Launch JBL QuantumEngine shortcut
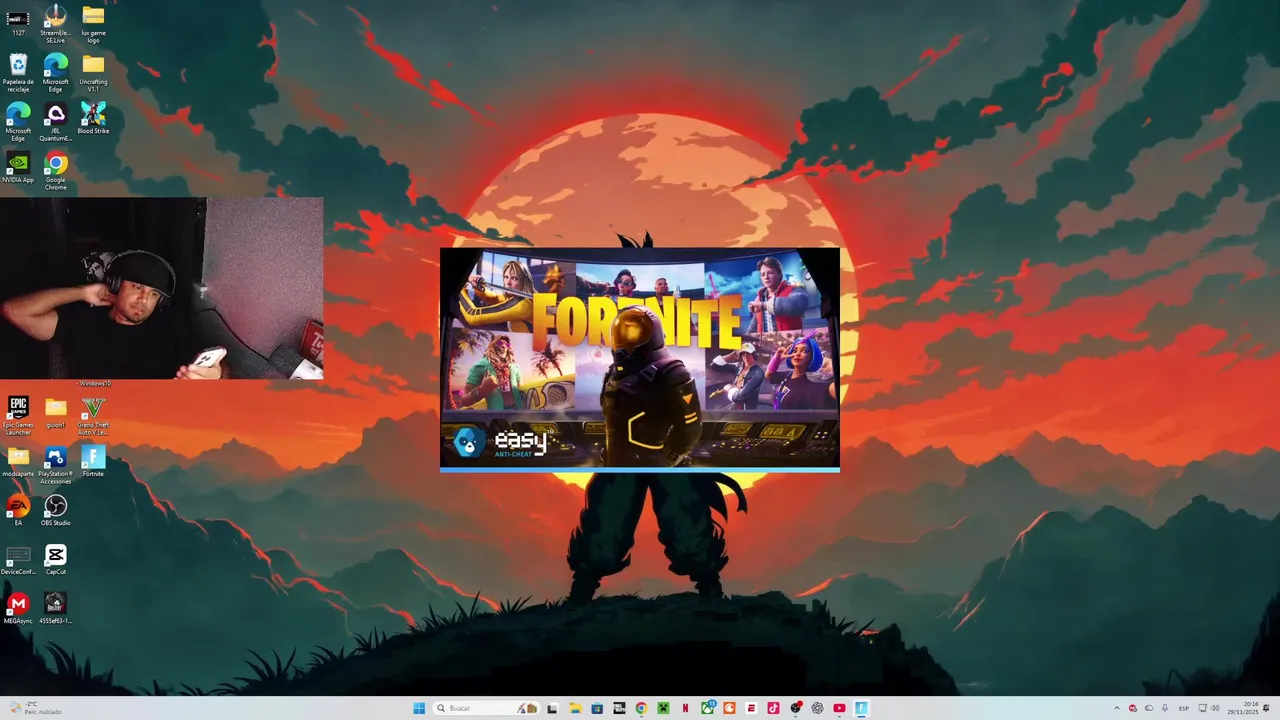The height and width of the screenshot is (720, 1280). coord(55,120)
